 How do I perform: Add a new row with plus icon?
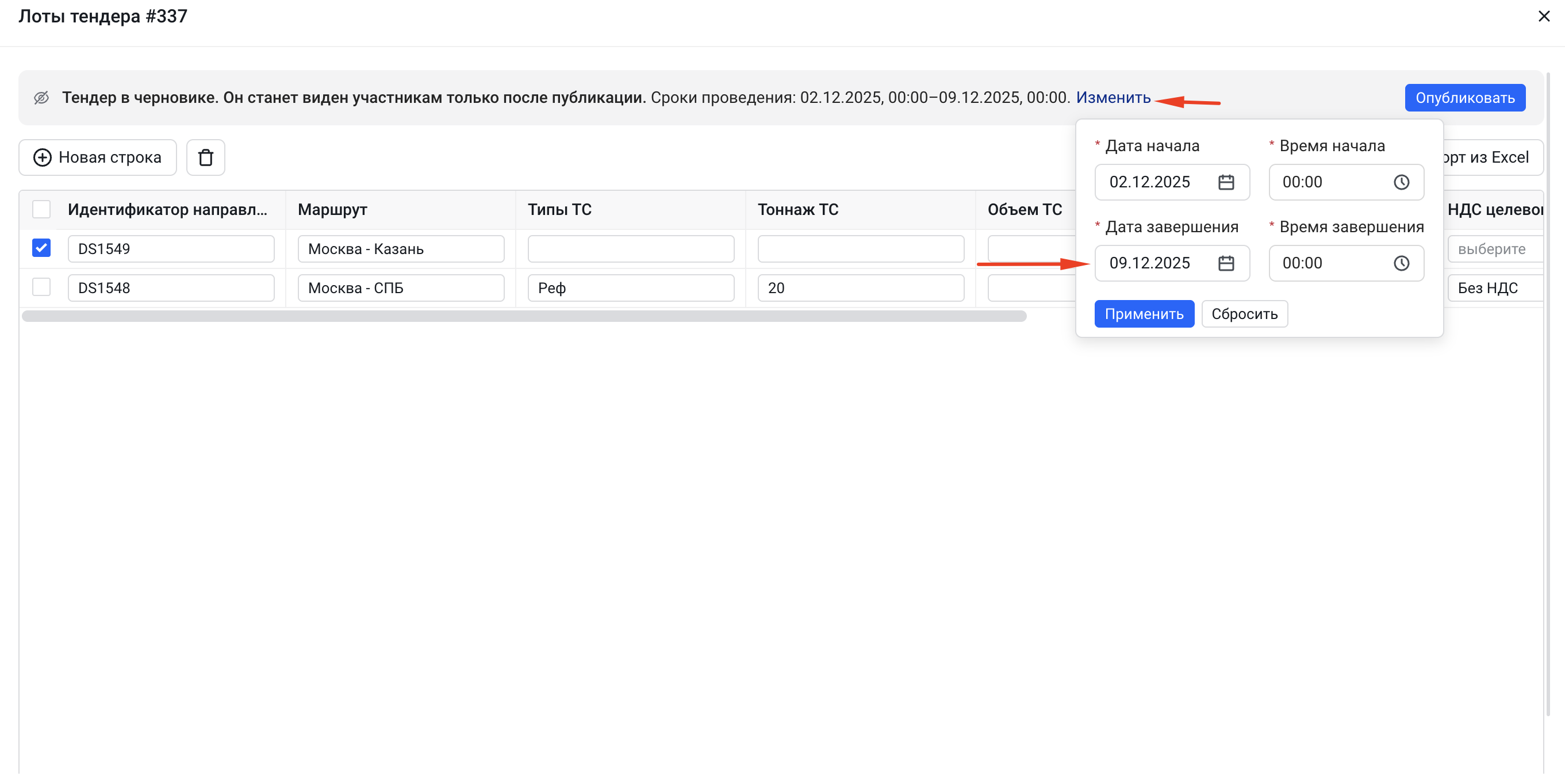point(98,157)
